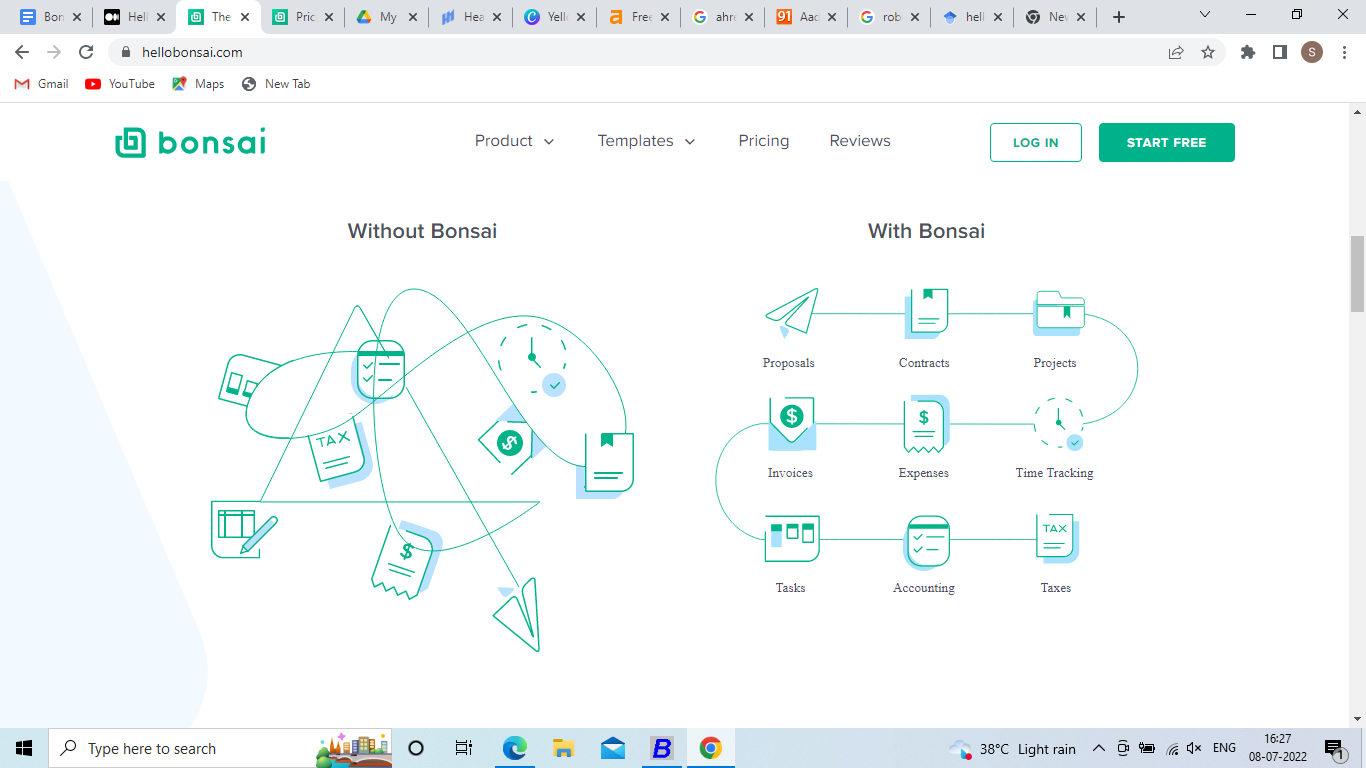Image resolution: width=1366 pixels, height=768 pixels.
Task: Select the Invoices dollar icon
Action: [791, 423]
